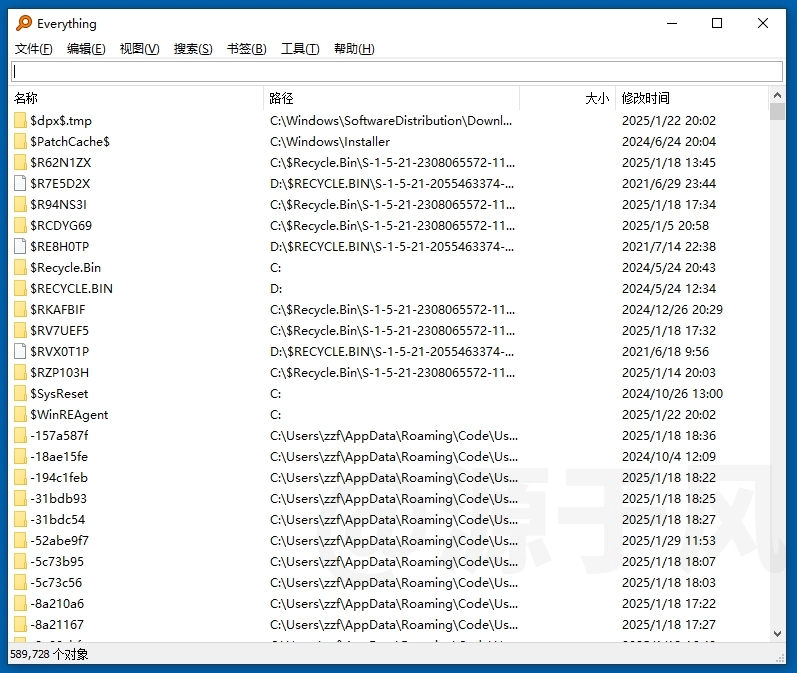This screenshot has width=797, height=673.
Task: Open the 帮助(H) menu
Action: (354, 49)
